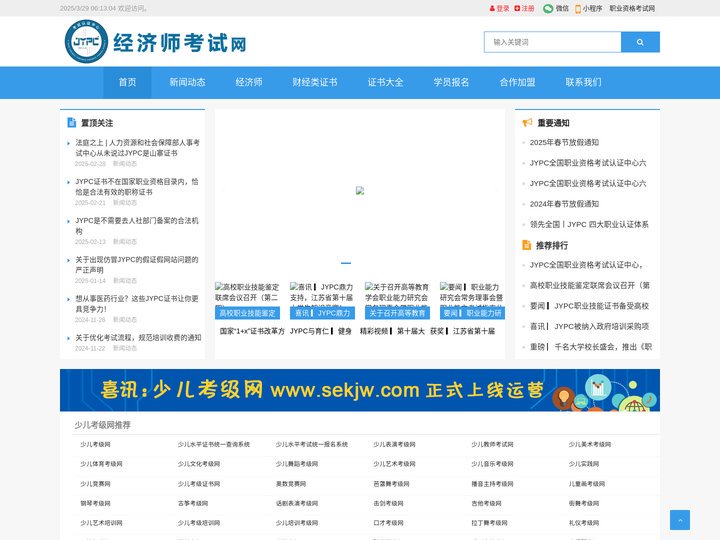
Task: Open the 芭蕾舞考级网 link
Action: click(x=391, y=484)
